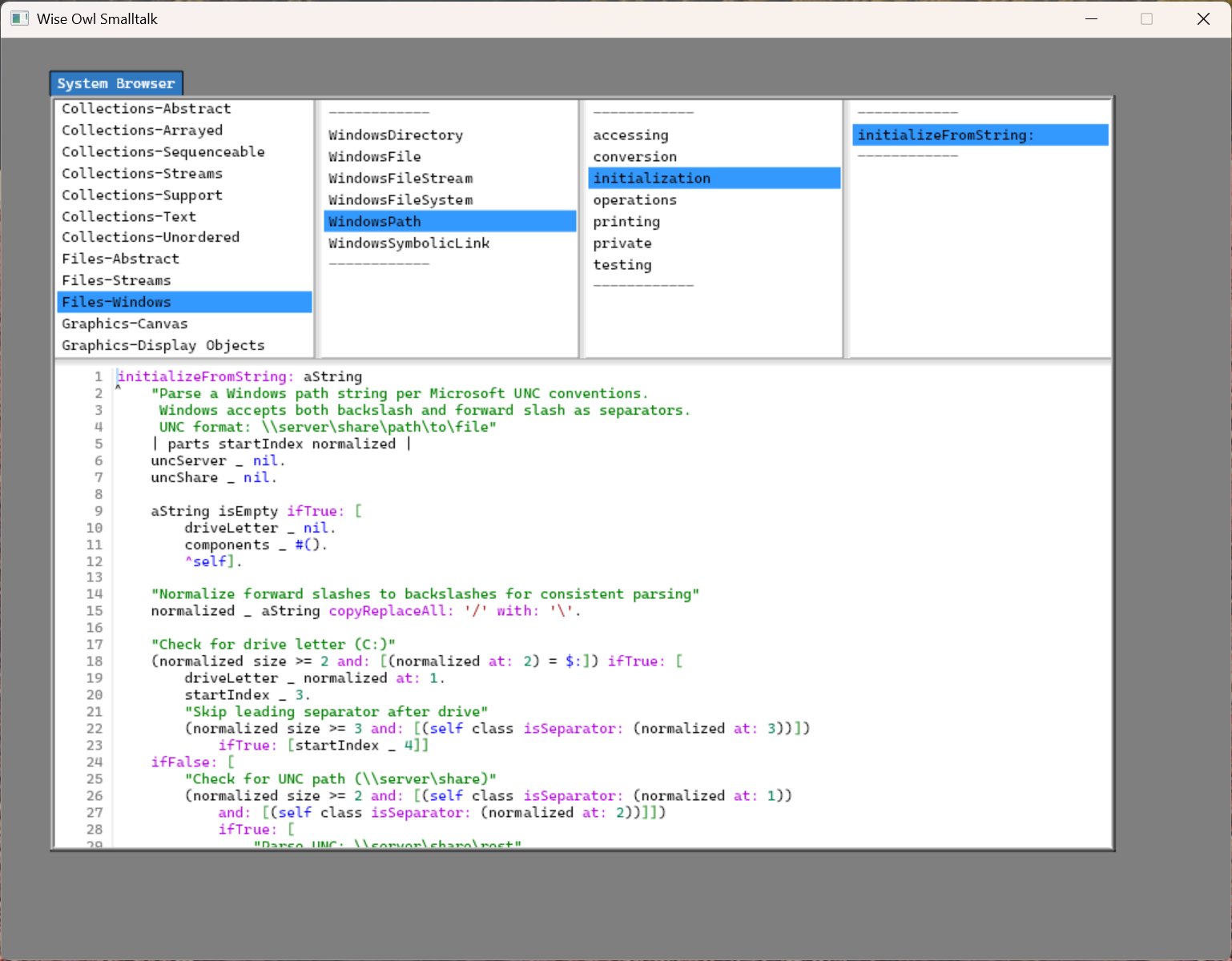1232x961 pixels.
Task: Select the operations protocol
Action: (635, 199)
